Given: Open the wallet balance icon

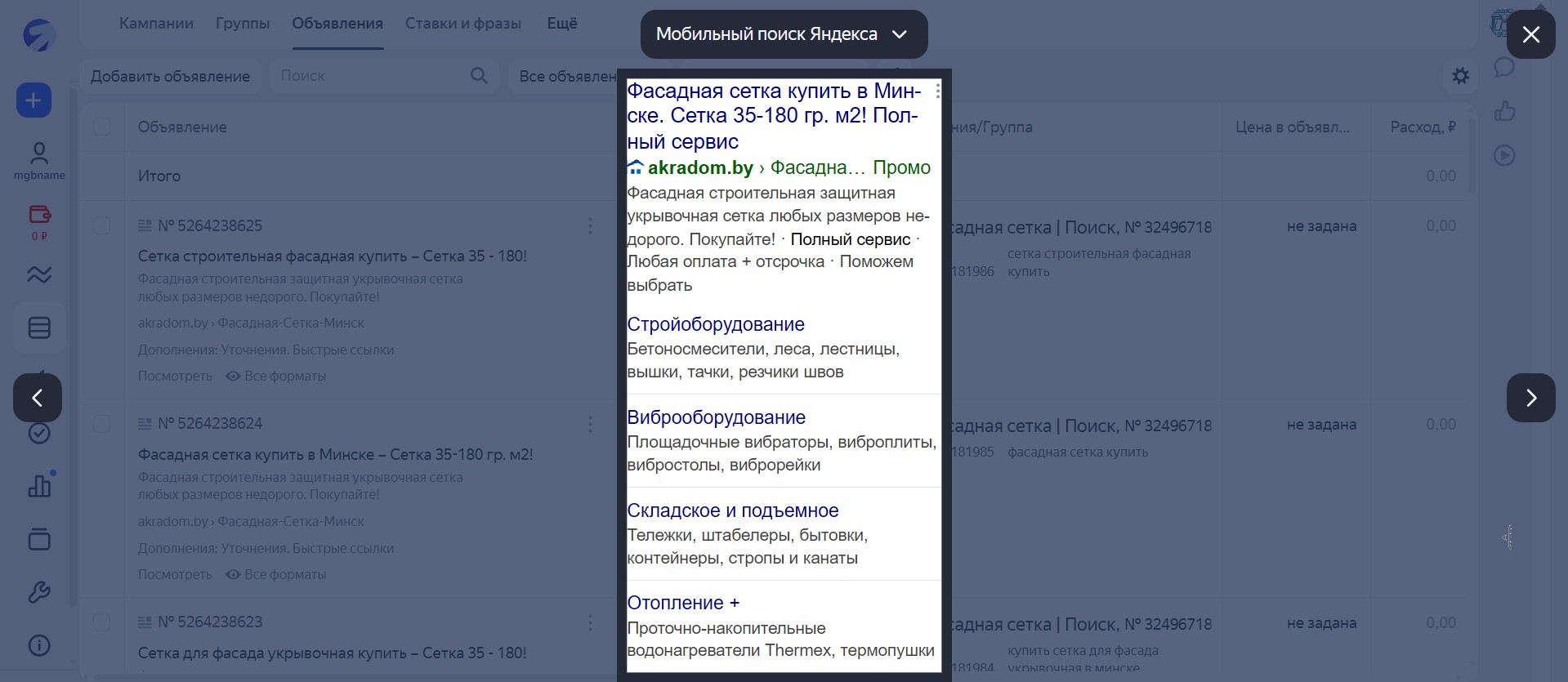Looking at the screenshot, I should [39, 215].
